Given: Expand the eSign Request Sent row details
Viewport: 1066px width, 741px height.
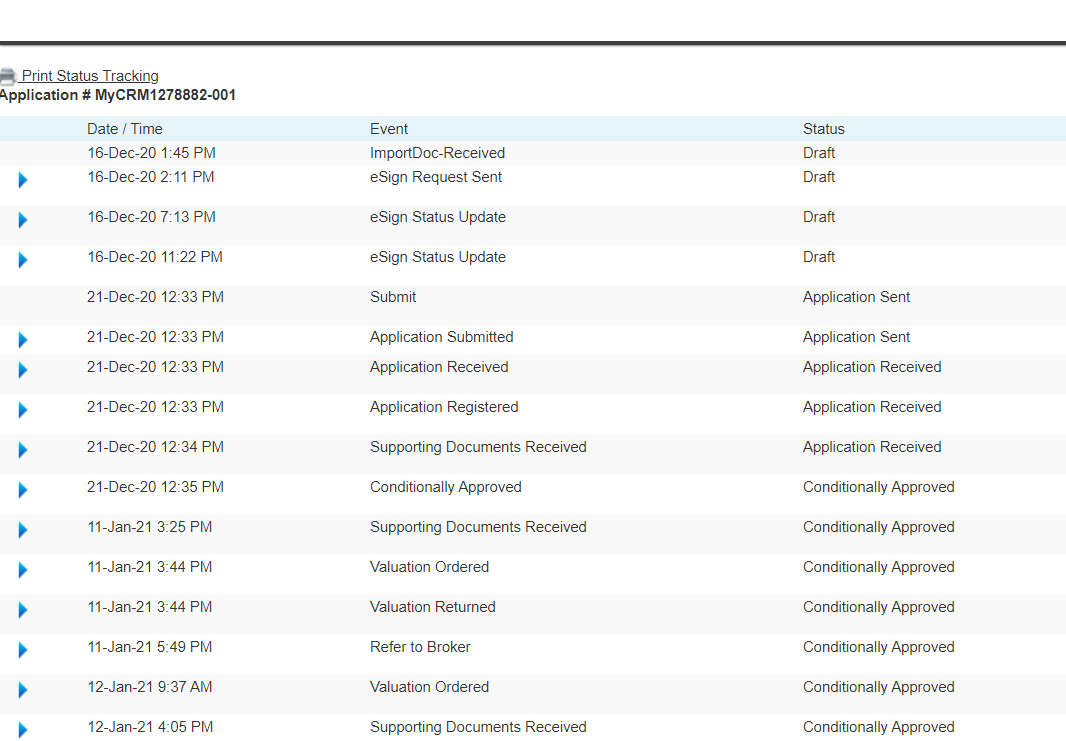Looking at the screenshot, I should pos(21,180).
